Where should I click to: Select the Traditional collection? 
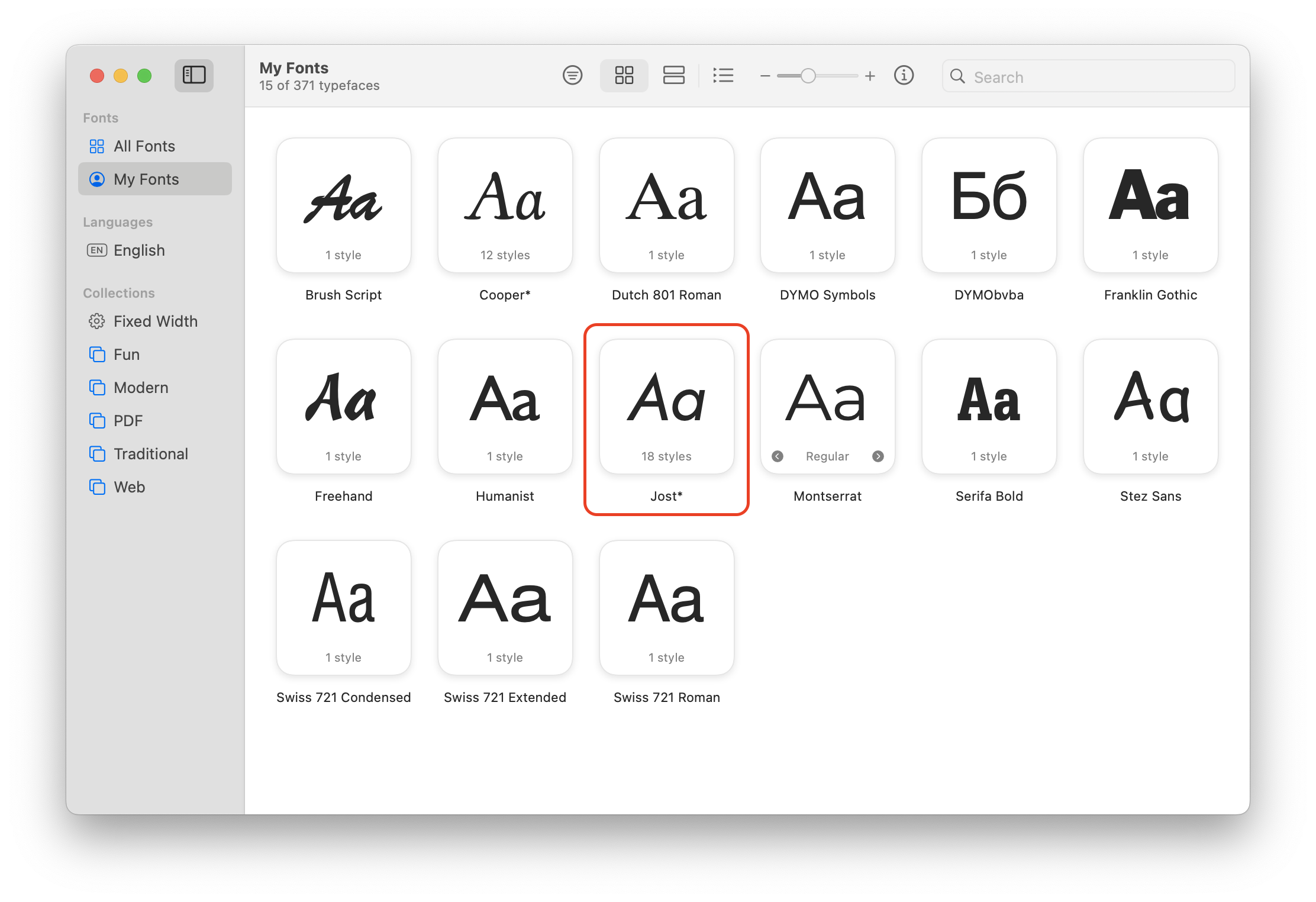[x=150, y=454]
